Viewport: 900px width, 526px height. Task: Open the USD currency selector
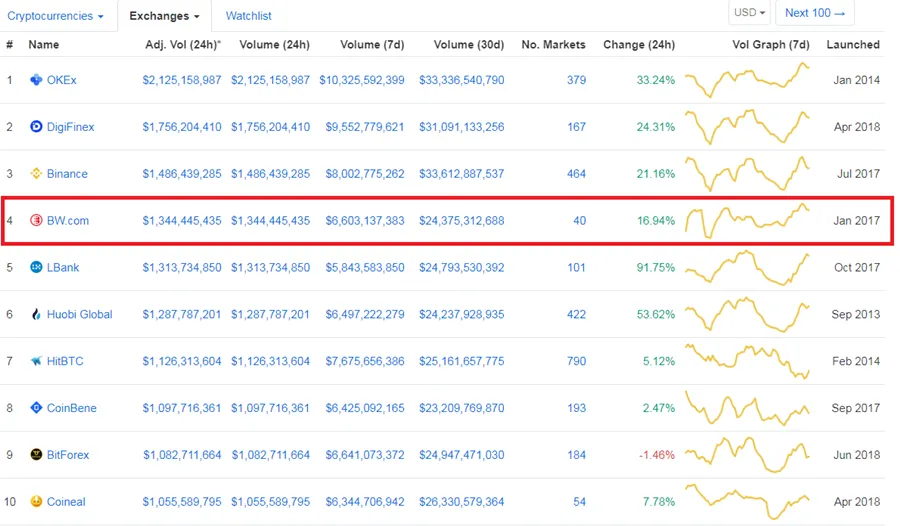click(x=749, y=13)
